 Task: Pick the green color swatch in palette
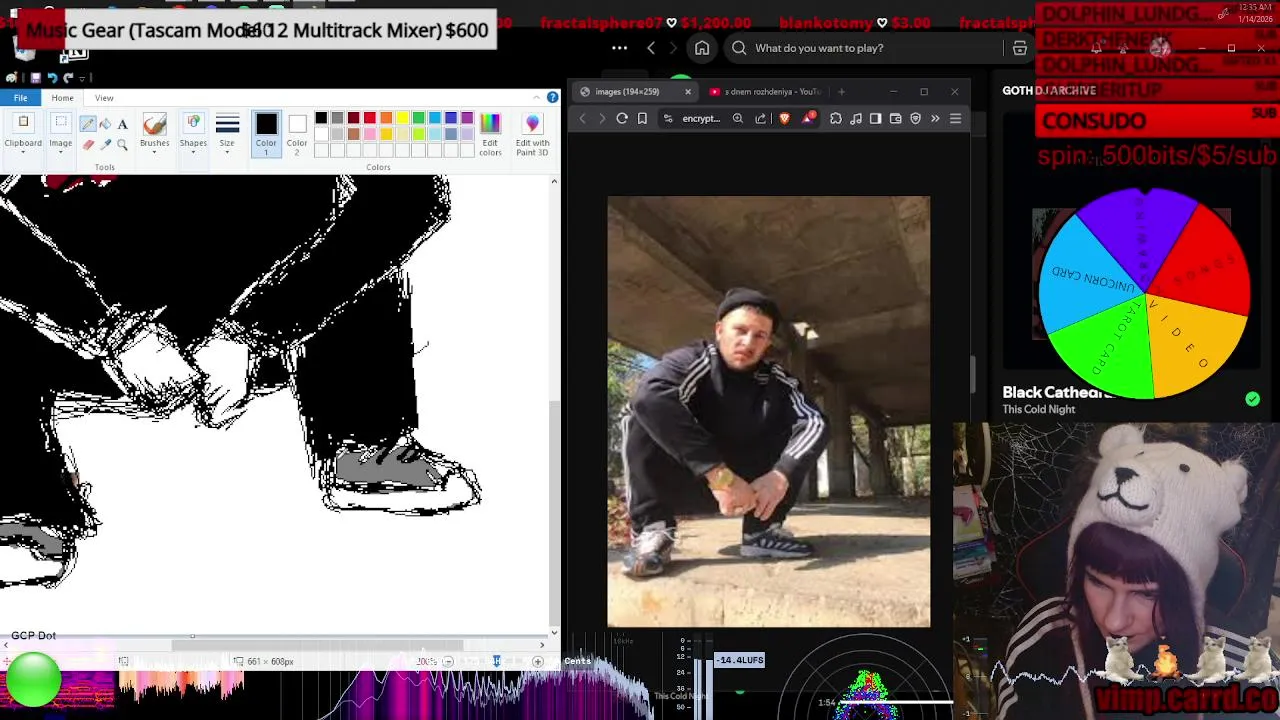coord(418,118)
